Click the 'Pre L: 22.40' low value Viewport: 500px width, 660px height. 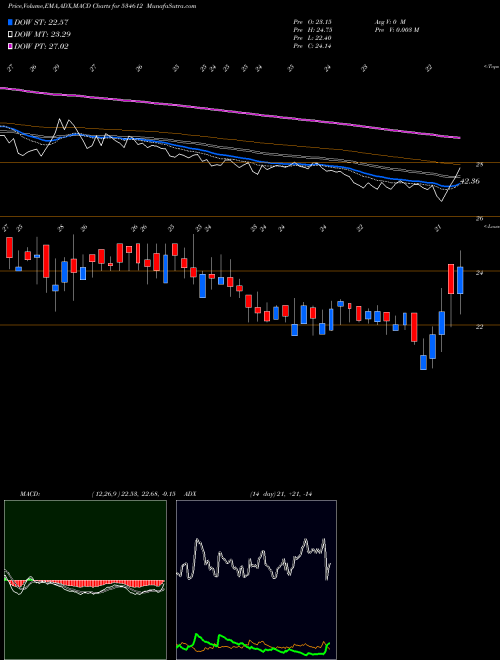point(312,38)
